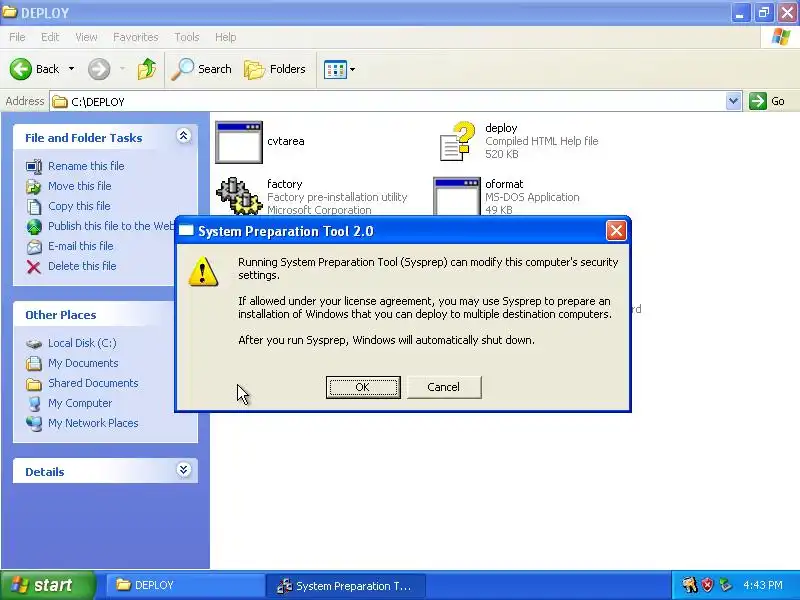Click the Start button
Image resolution: width=800 pixels, height=600 pixels.
click(x=47, y=585)
